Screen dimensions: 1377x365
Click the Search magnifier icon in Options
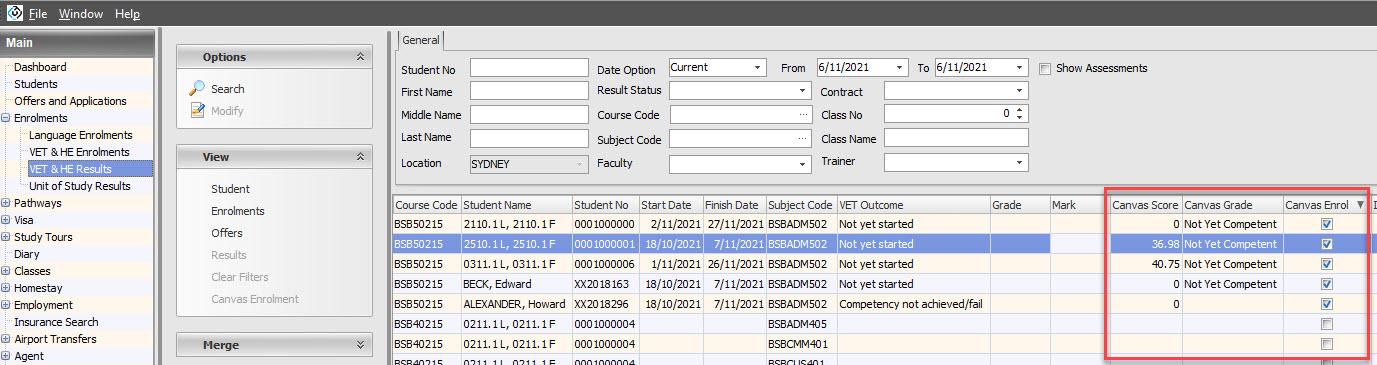197,89
